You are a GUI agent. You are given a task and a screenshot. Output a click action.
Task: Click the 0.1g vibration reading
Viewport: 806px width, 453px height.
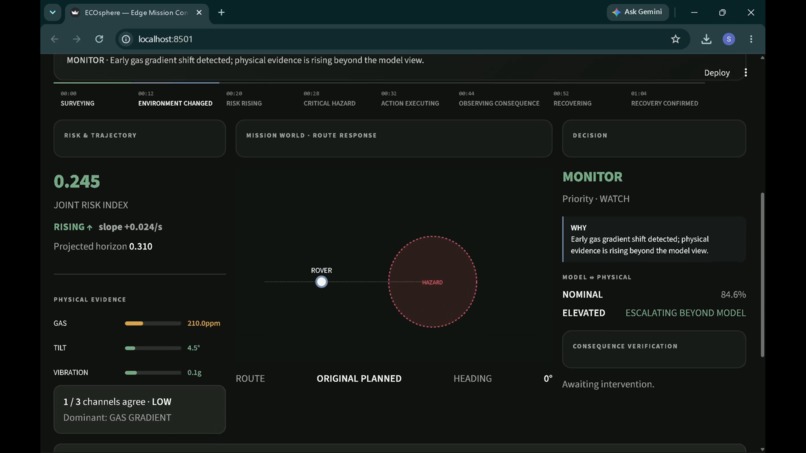click(194, 373)
